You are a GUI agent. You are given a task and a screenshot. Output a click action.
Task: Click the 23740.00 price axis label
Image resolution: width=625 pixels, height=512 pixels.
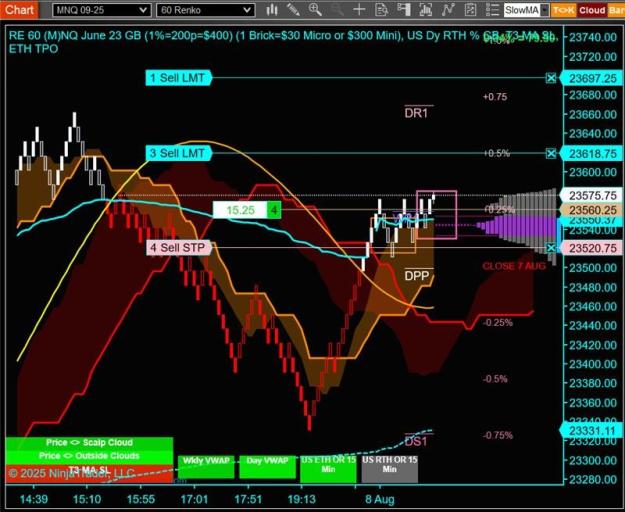pyautogui.click(x=592, y=38)
